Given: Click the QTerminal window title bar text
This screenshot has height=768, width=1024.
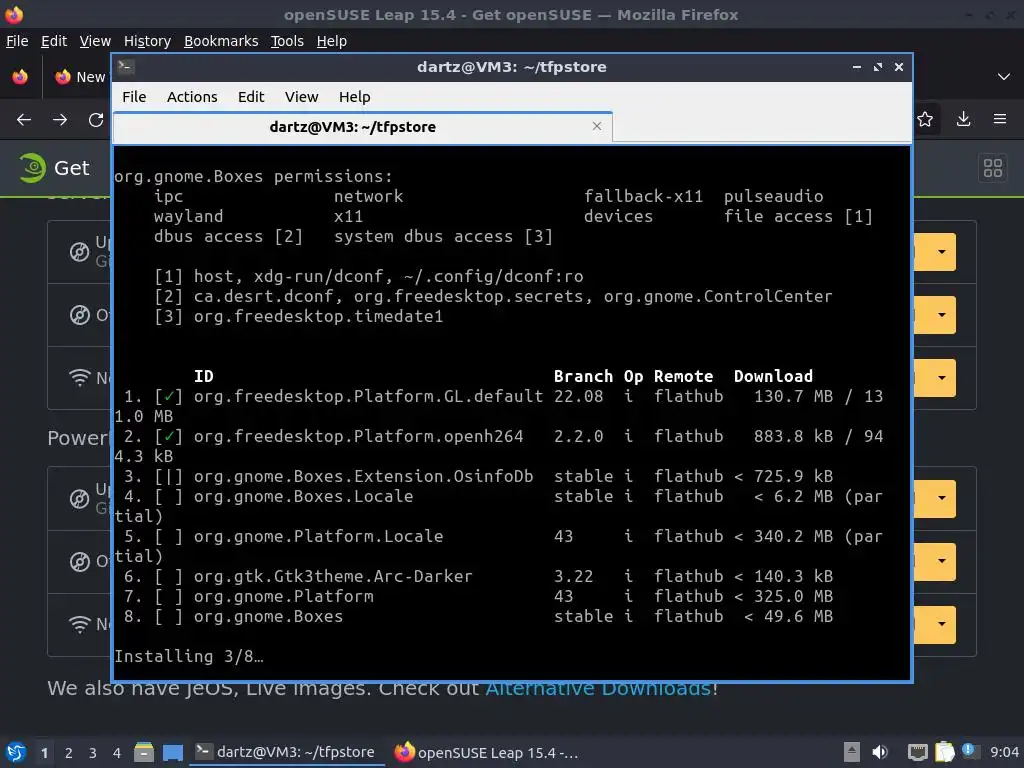Looking at the screenshot, I should 512,67.
